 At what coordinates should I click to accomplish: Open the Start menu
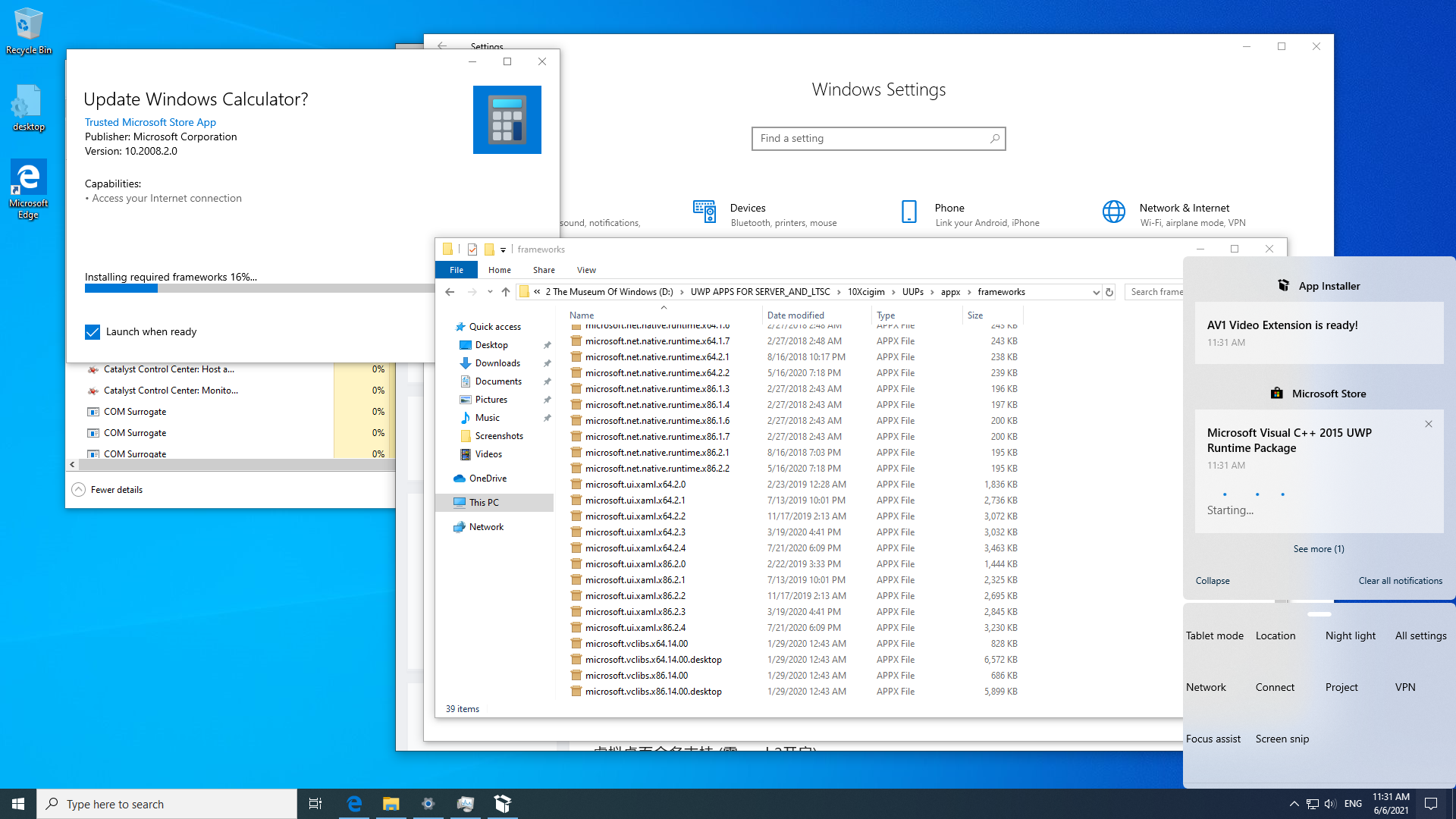click(x=18, y=804)
